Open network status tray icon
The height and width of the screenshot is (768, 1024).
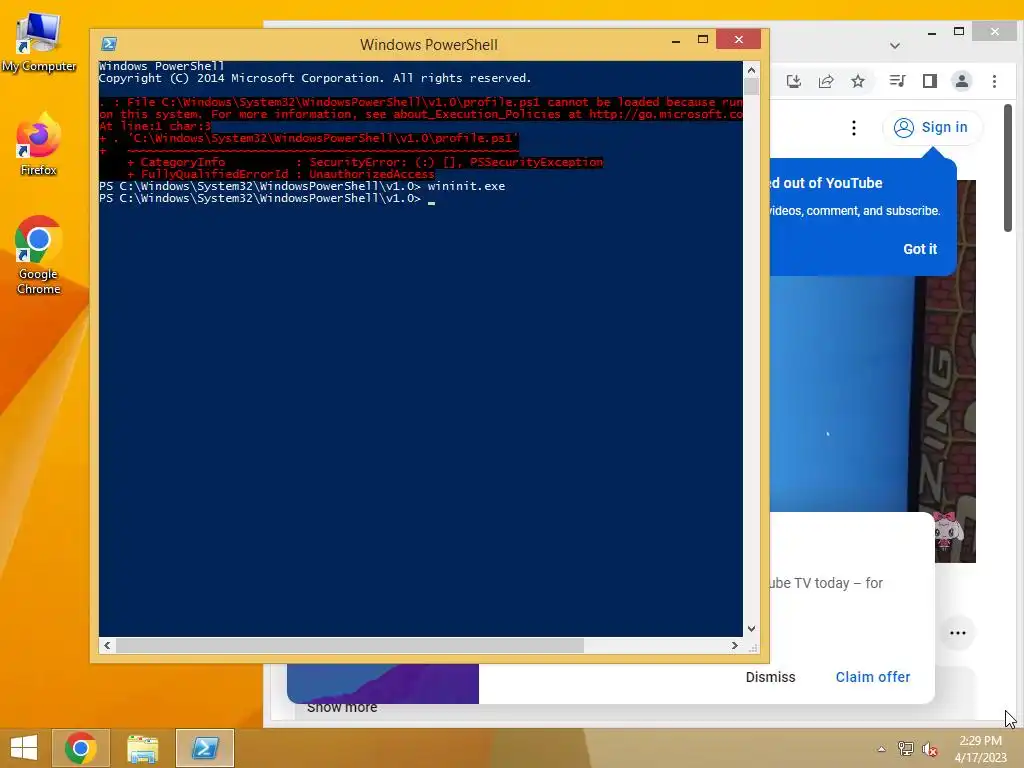click(x=906, y=749)
